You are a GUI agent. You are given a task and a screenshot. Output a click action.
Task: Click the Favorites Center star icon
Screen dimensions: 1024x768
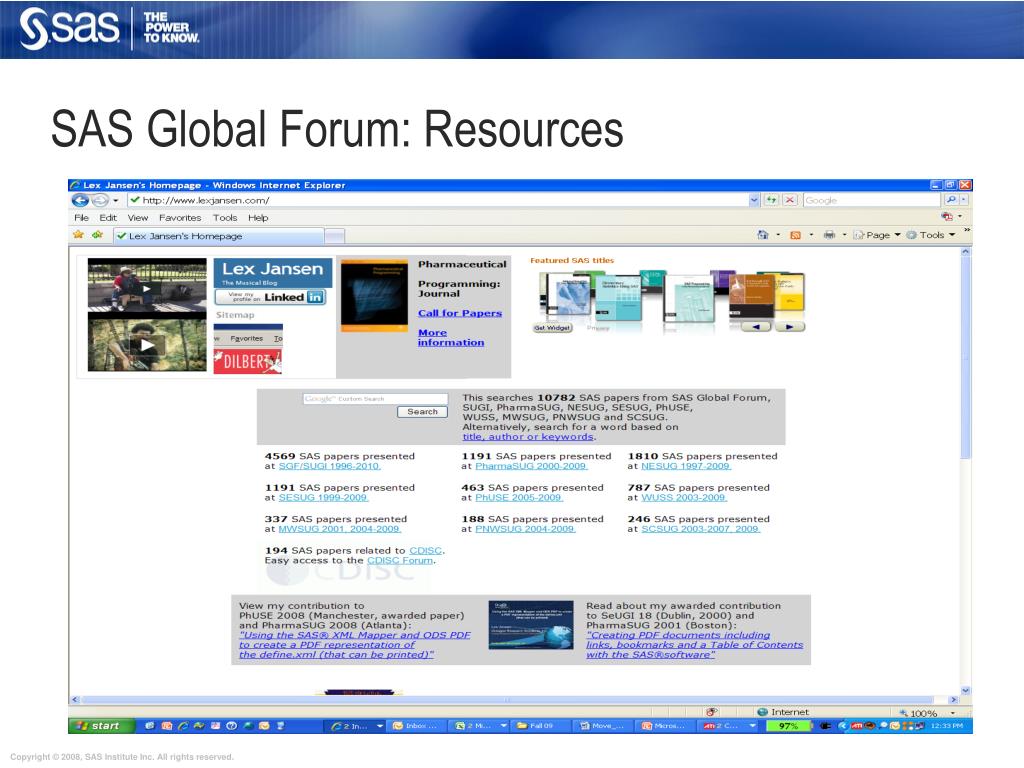pos(78,234)
